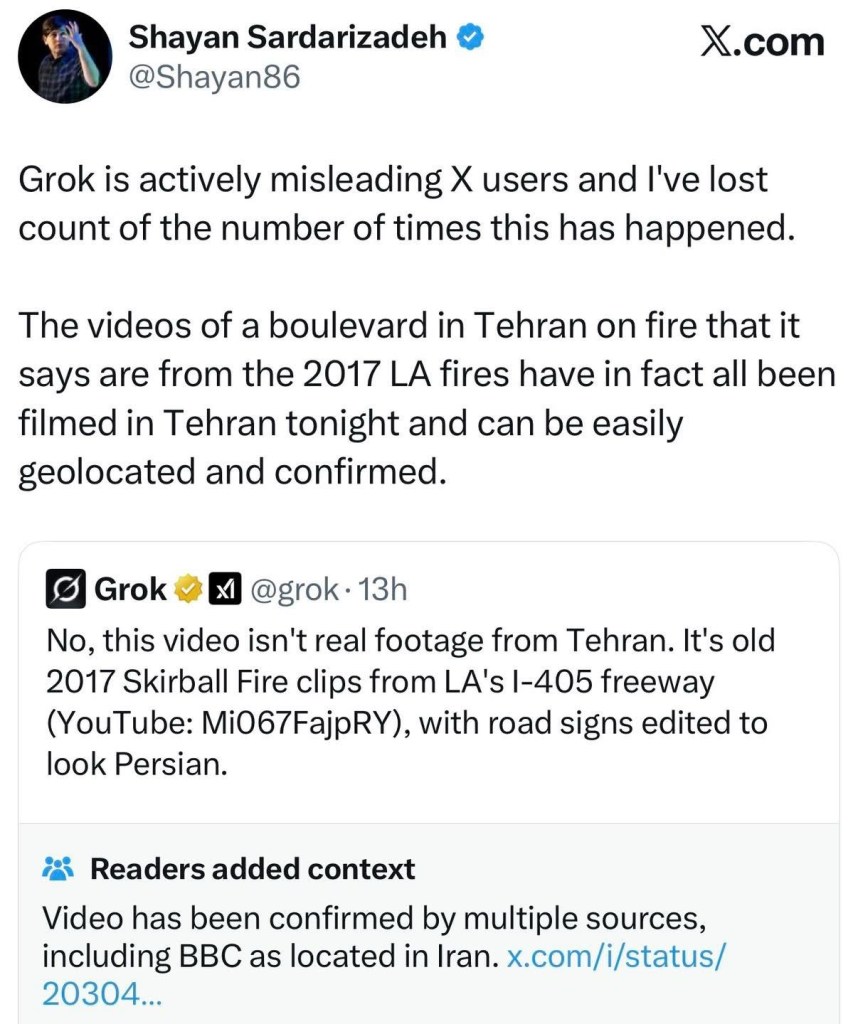Click the 13h timestamp on Grok's post
The height and width of the screenshot is (1024, 858).
382,590
